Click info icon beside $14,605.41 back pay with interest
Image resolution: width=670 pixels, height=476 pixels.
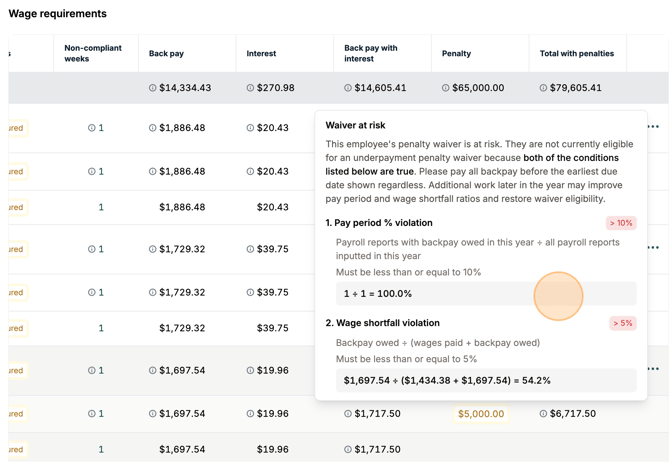(348, 88)
